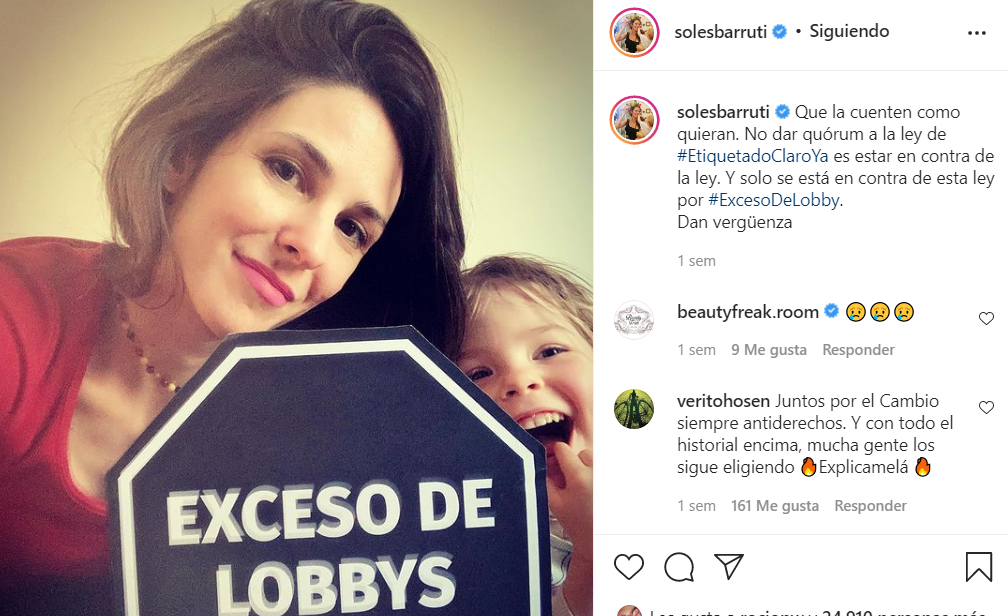Open solesbarruti username in the header
1008x616 pixels.
[721, 32]
